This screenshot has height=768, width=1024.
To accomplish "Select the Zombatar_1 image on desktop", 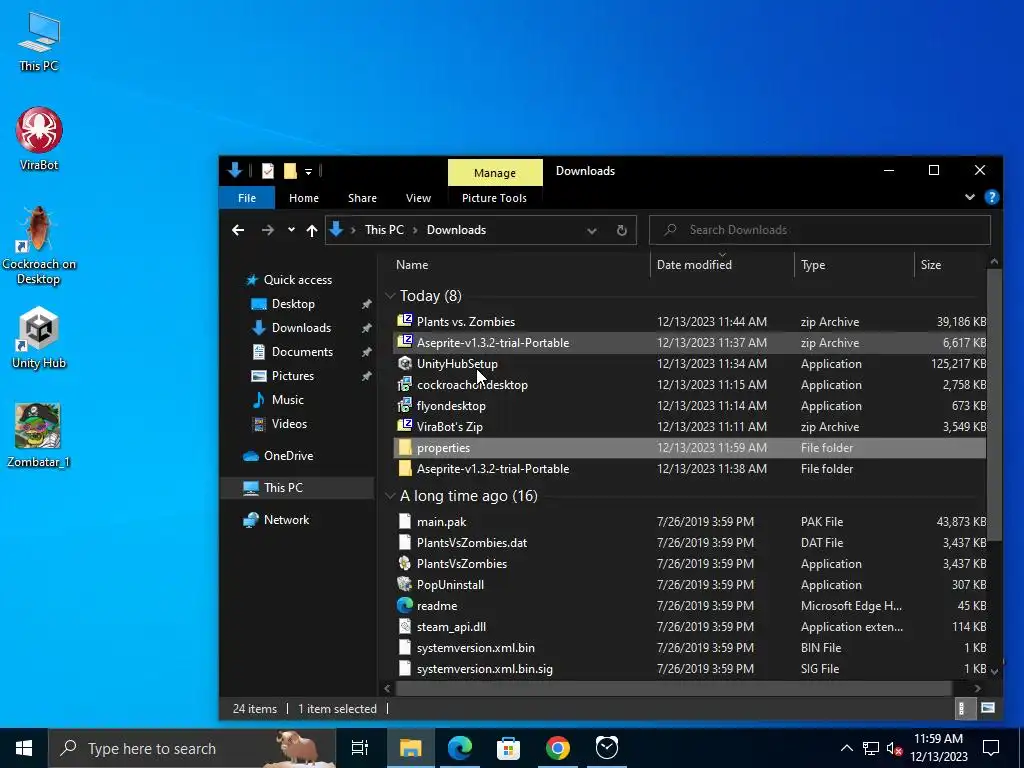I will pyautogui.click(x=39, y=435).
